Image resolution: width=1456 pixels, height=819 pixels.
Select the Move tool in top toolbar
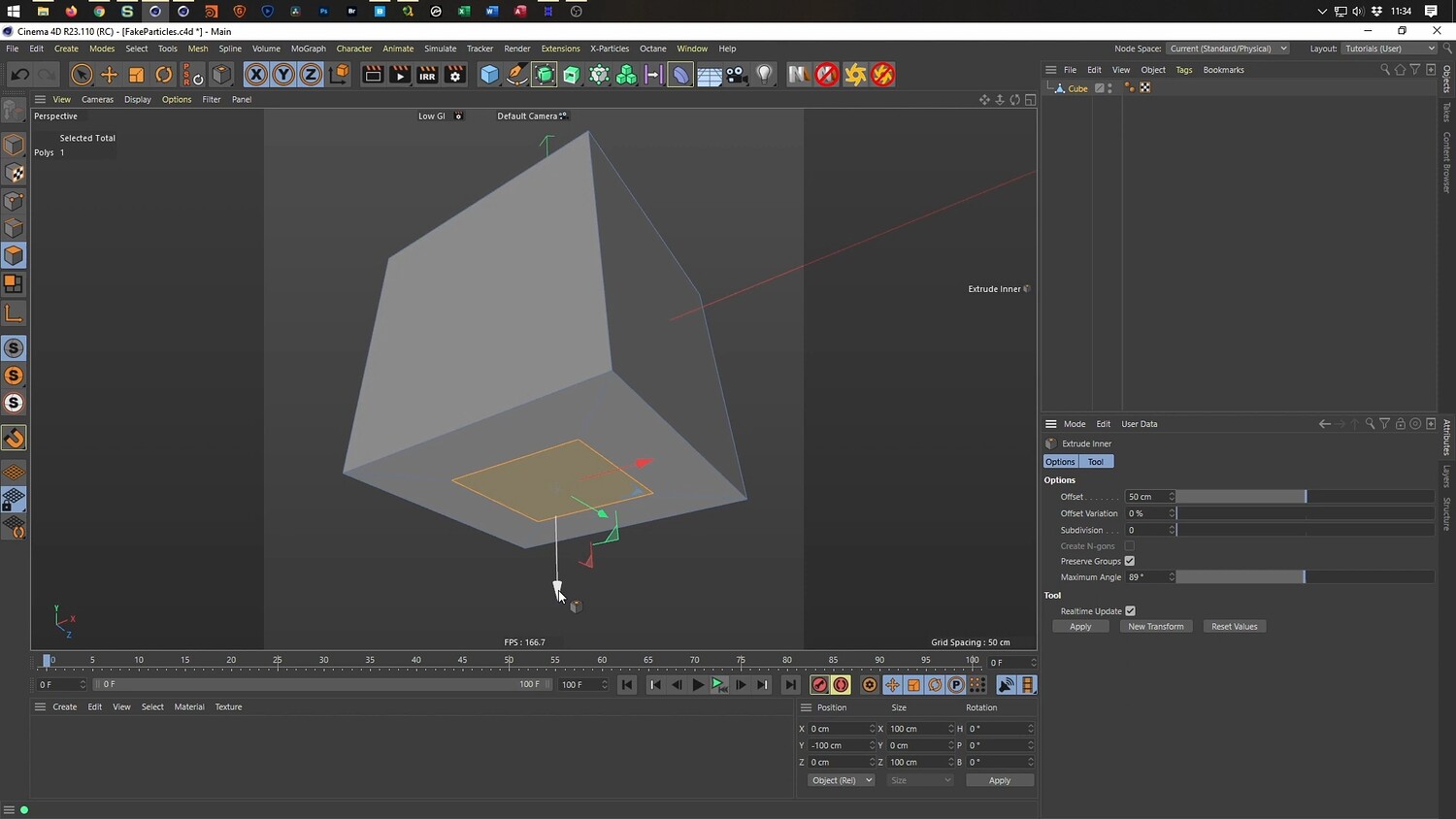point(109,75)
